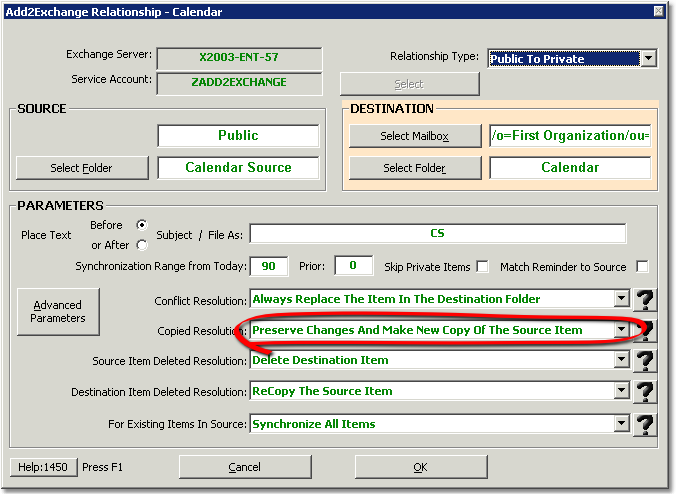Click the 'Place Text' label

(x=46, y=235)
